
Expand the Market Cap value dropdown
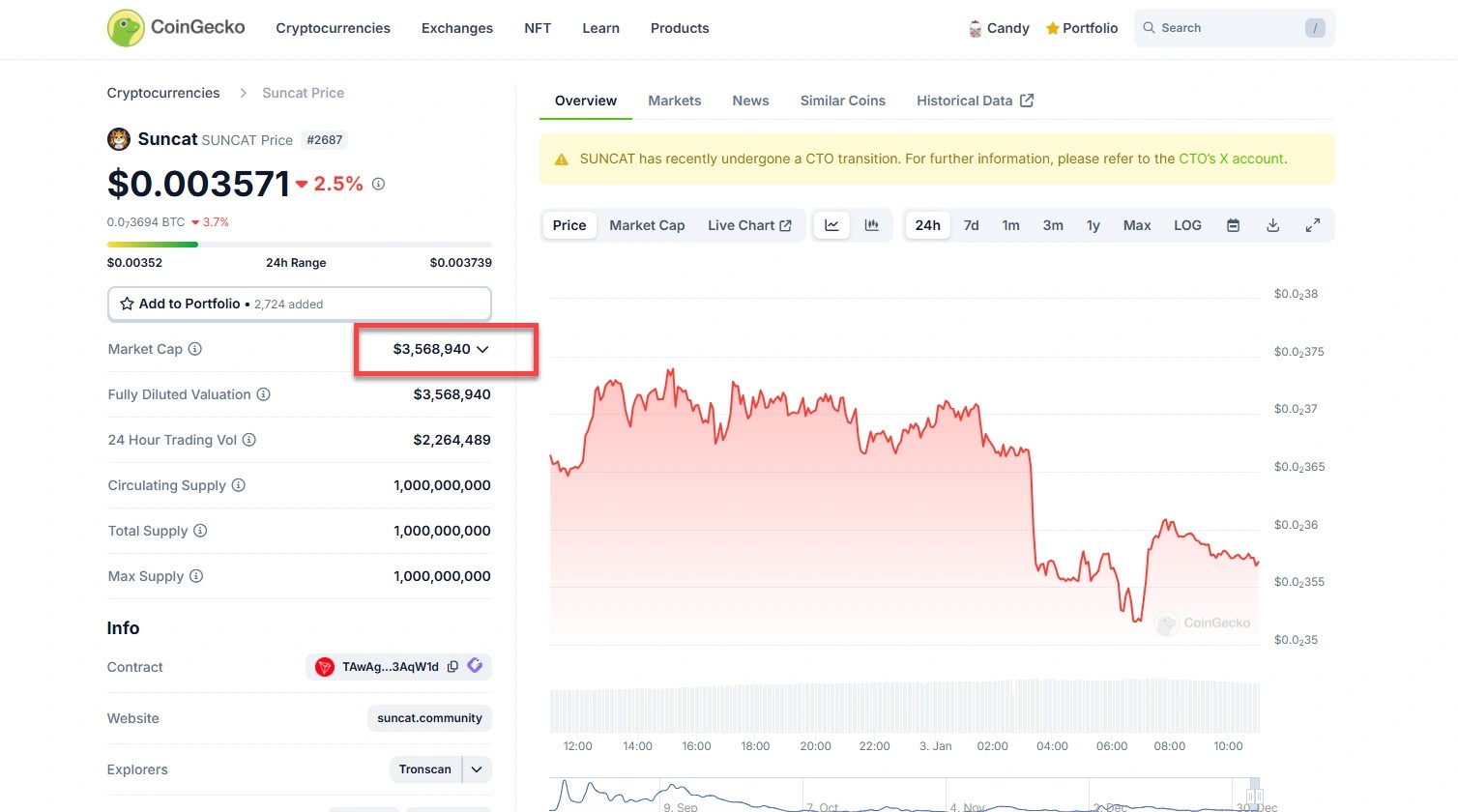pyautogui.click(x=482, y=349)
